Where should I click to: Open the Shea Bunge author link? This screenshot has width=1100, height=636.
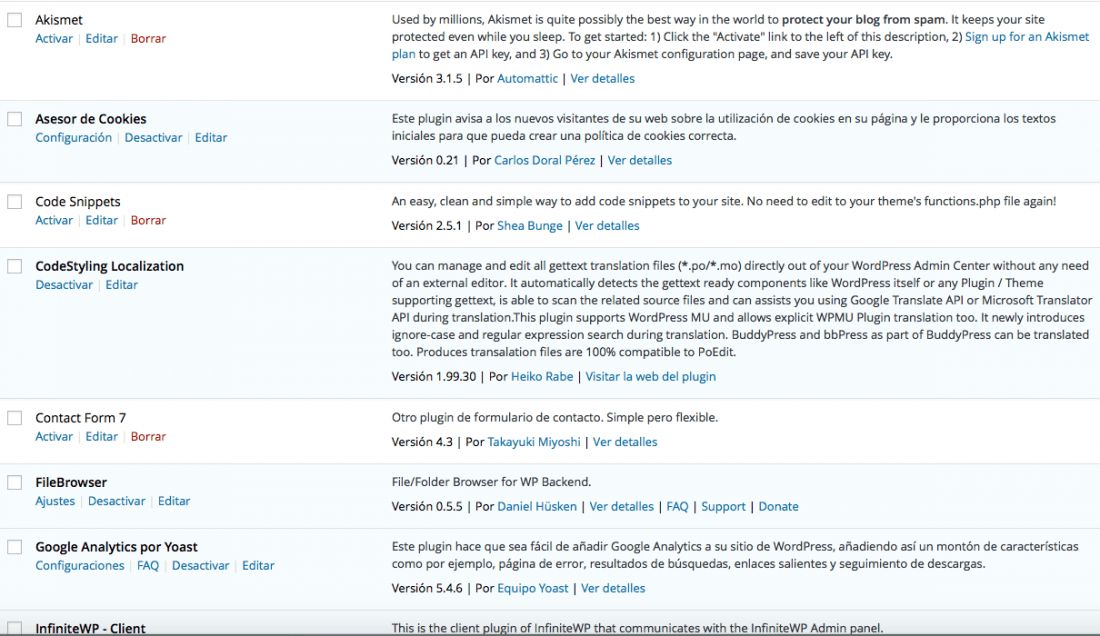click(x=530, y=226)
